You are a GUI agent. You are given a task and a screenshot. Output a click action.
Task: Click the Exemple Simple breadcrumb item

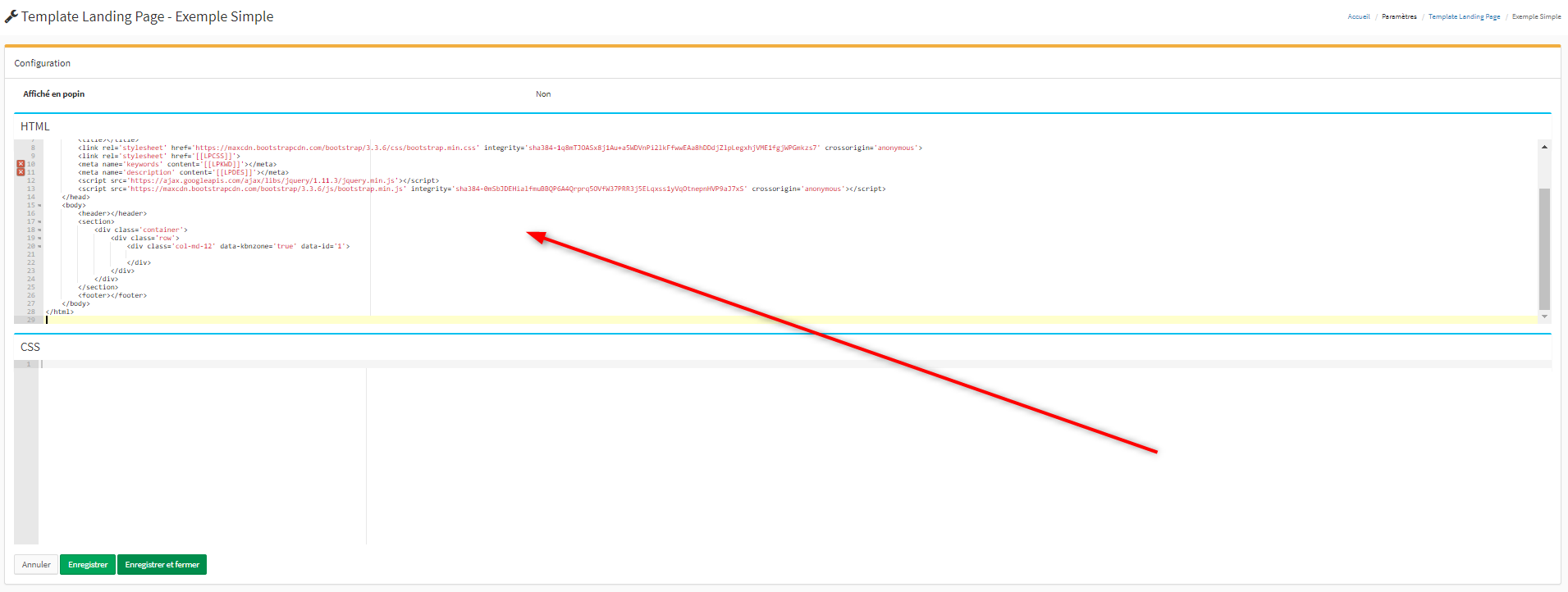(1536, 16)
